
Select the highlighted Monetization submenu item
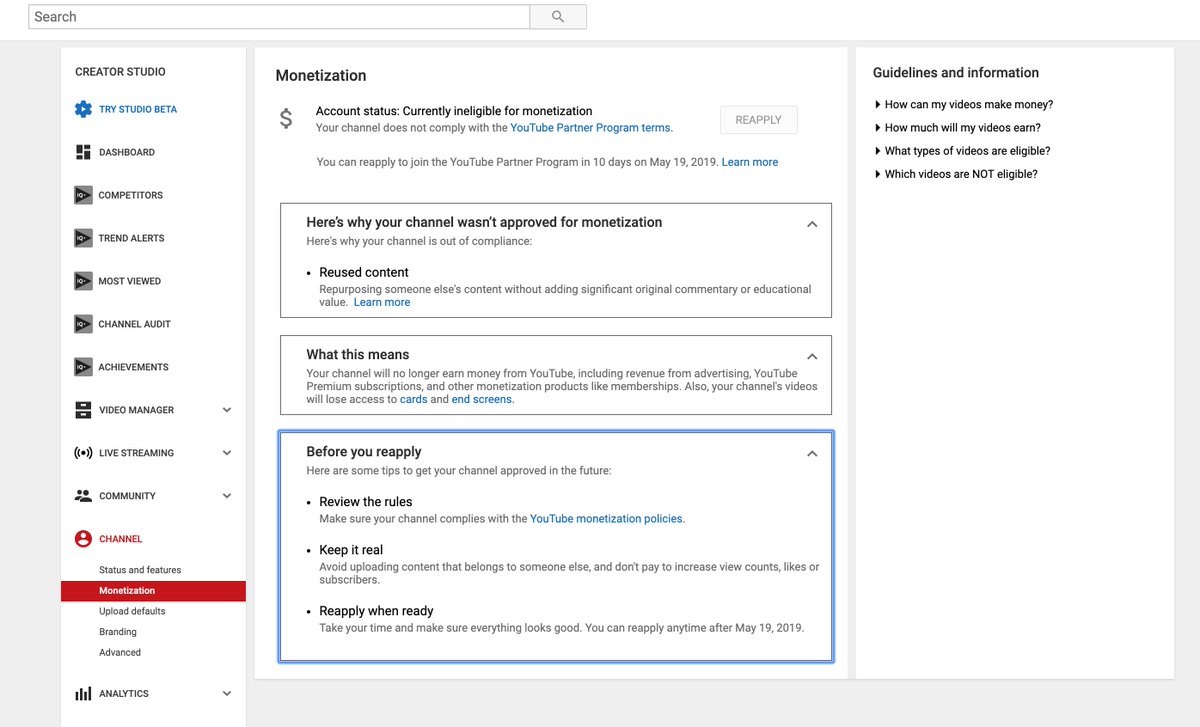153,591
